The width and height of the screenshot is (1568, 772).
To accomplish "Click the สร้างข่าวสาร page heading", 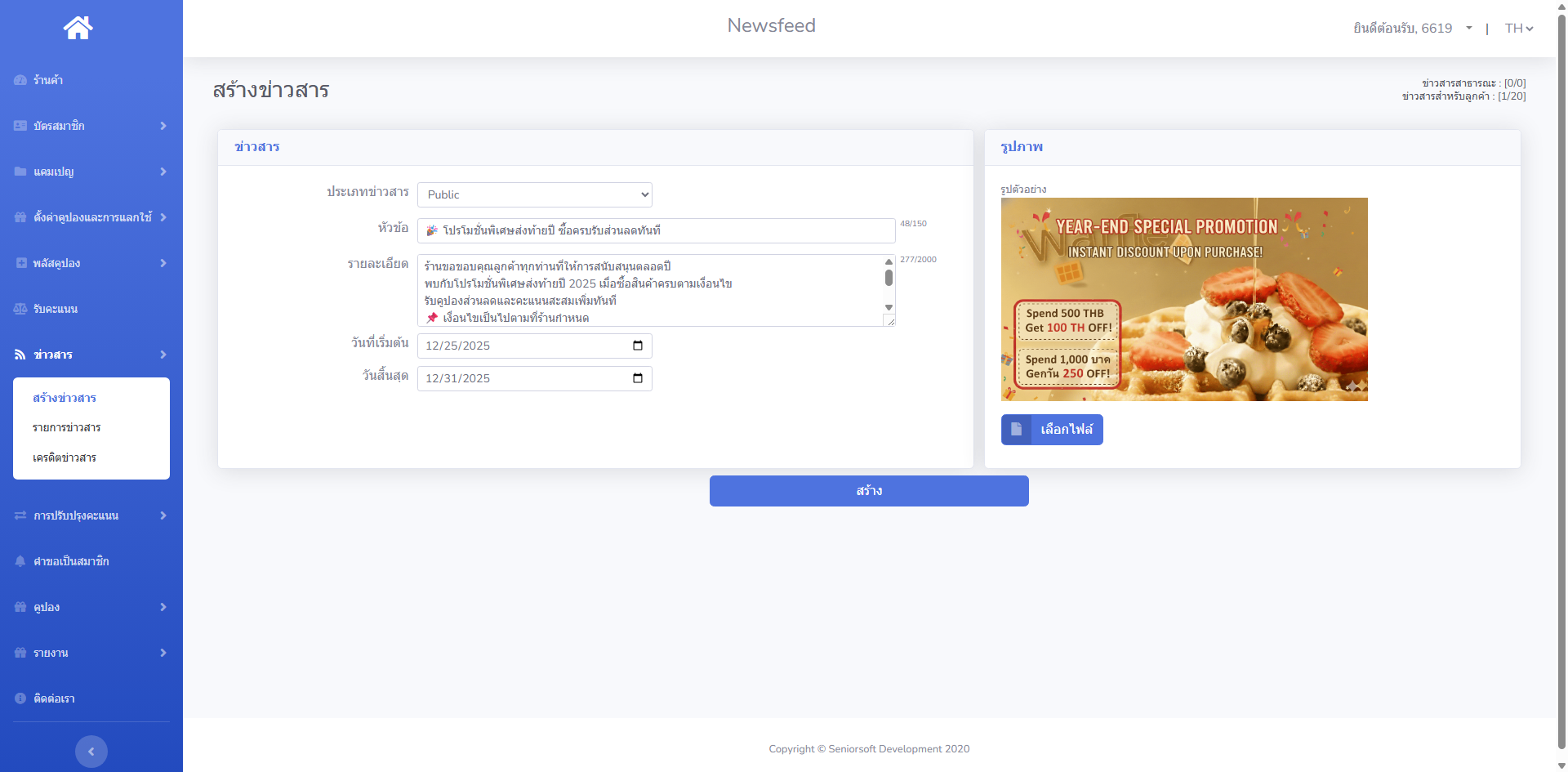I will coord(271,90).
